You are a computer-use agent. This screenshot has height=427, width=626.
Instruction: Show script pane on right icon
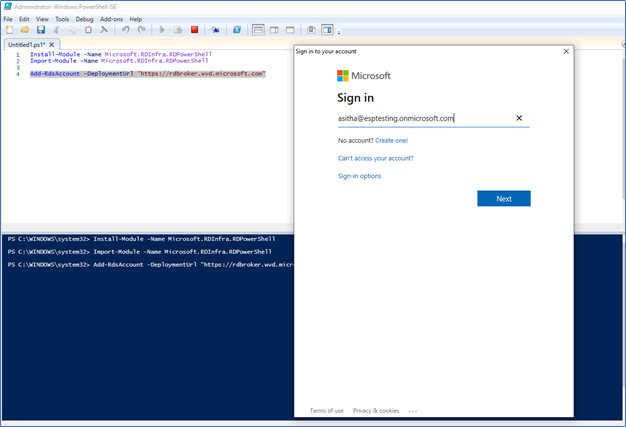coord(274,30)
